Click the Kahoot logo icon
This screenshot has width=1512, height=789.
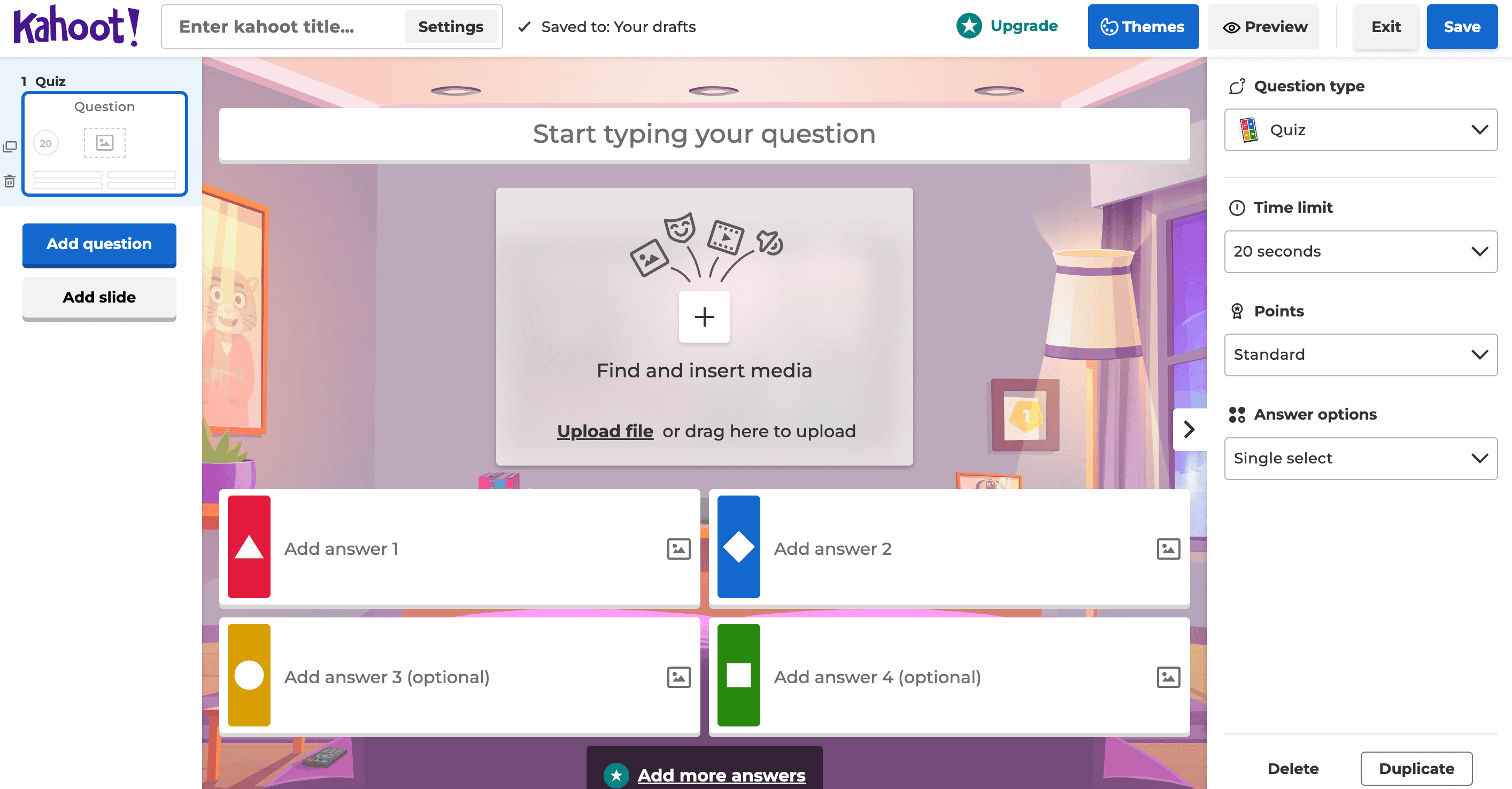pyautogui.click(x=80, y=27)
